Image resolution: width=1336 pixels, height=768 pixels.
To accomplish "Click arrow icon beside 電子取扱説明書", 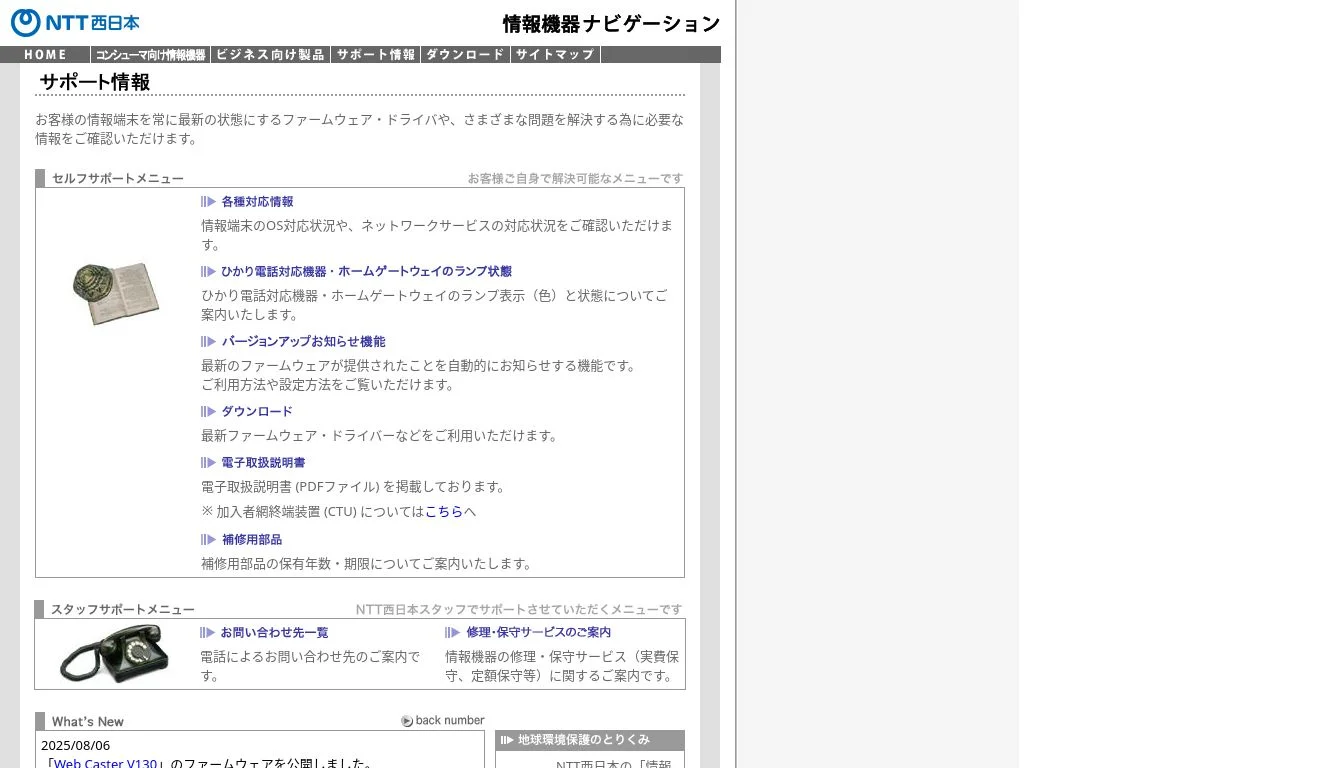I will (208, 462).
